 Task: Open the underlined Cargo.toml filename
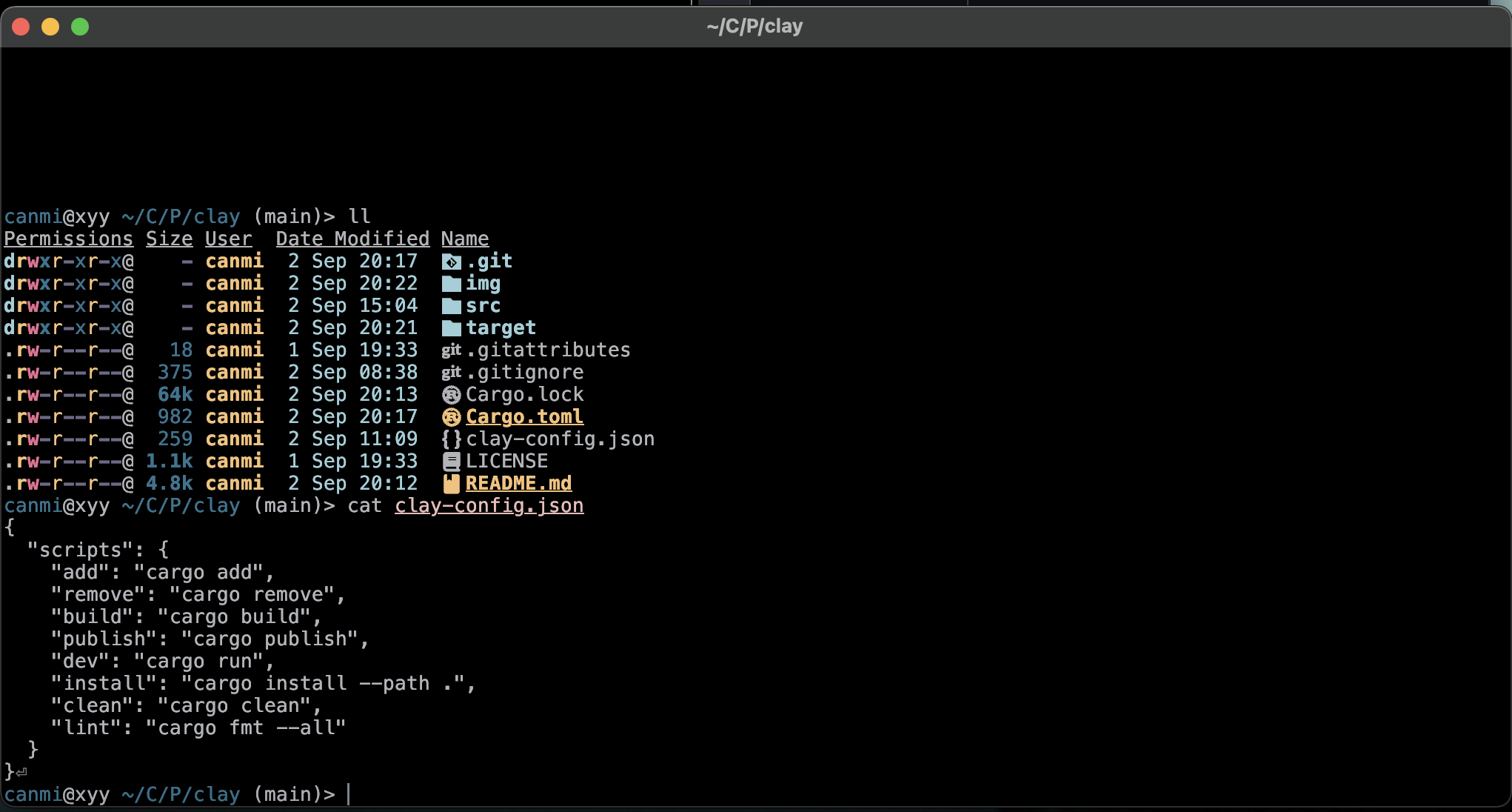click(x=524, y=417)
